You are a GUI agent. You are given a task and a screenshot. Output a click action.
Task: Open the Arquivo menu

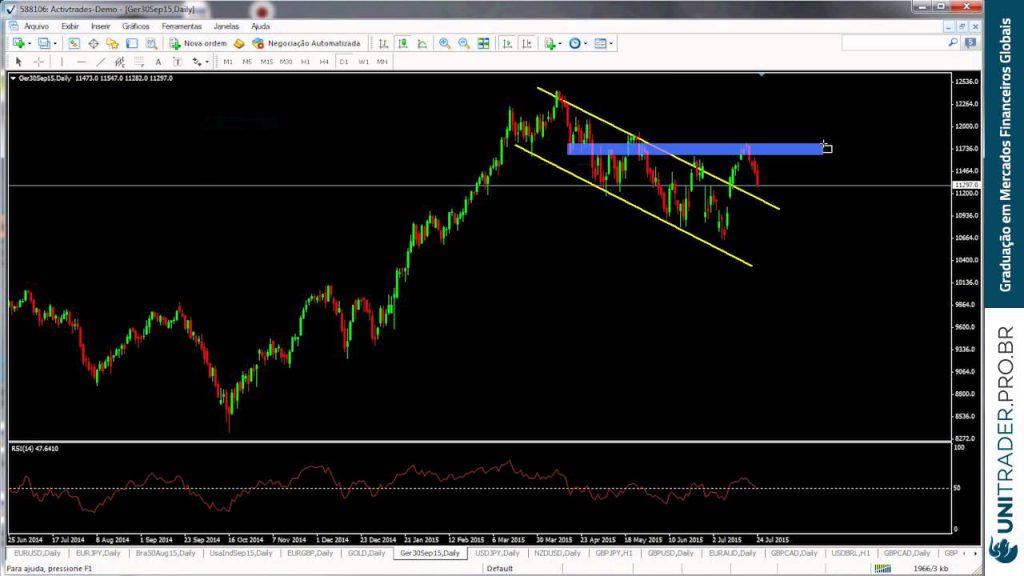[x=36, y=26]
